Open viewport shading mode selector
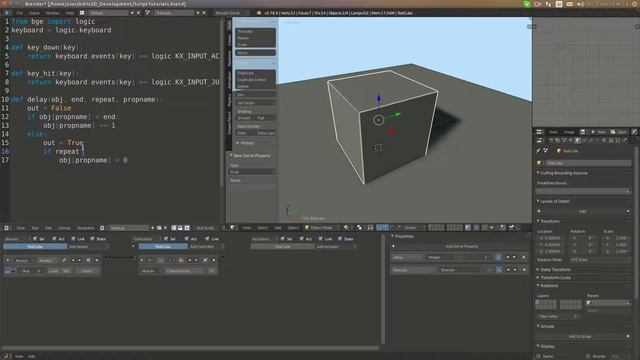 347,227
